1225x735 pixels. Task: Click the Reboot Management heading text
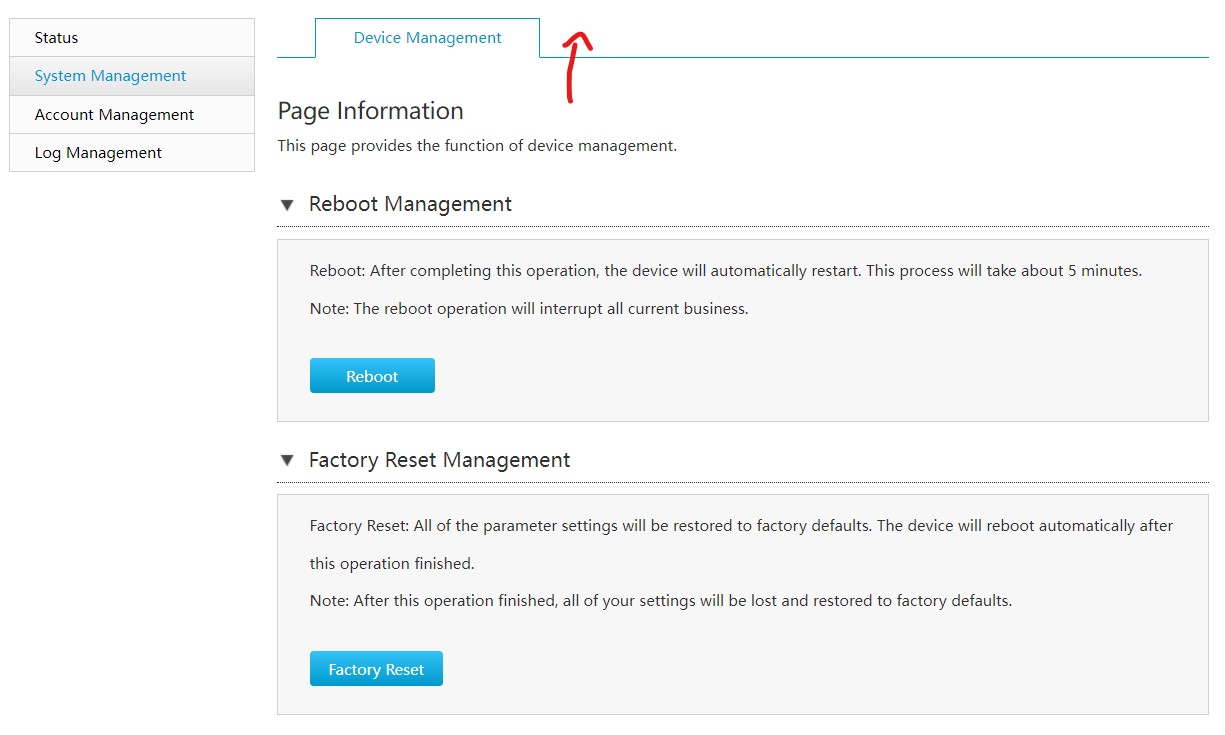pos(410,204)
